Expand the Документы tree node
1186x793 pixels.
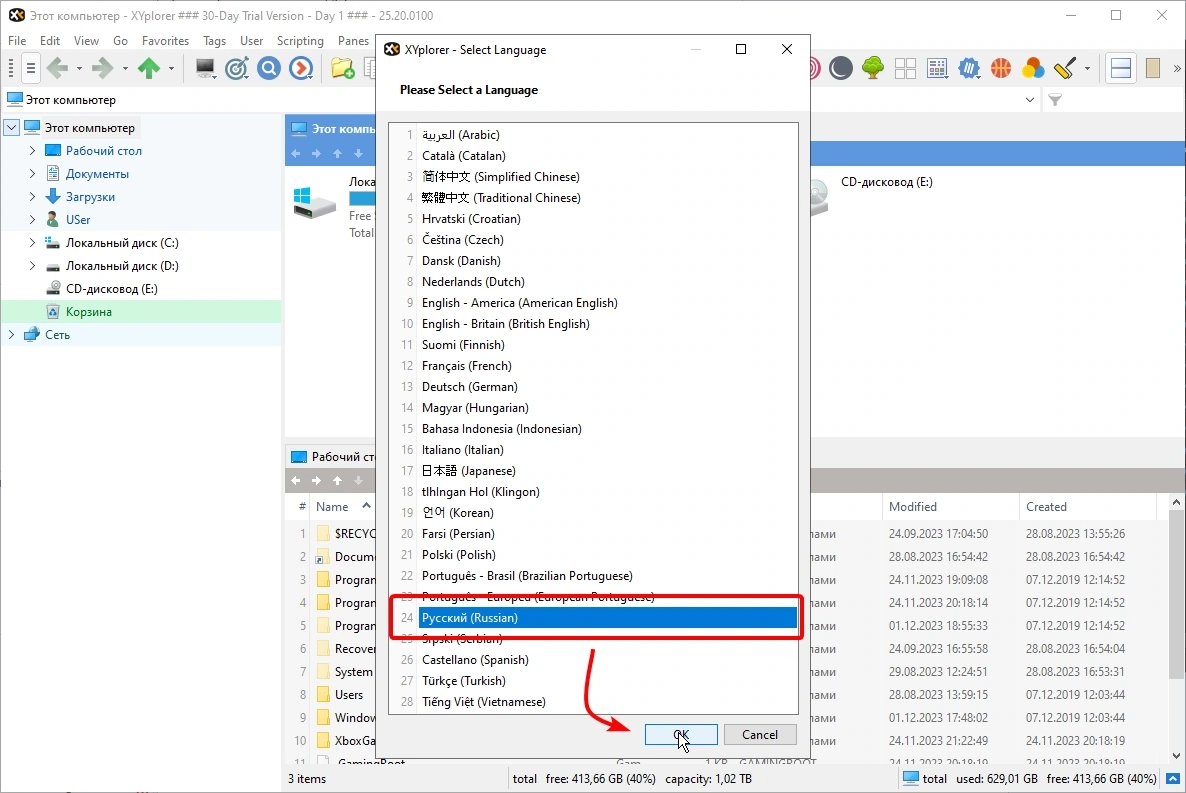32,173
